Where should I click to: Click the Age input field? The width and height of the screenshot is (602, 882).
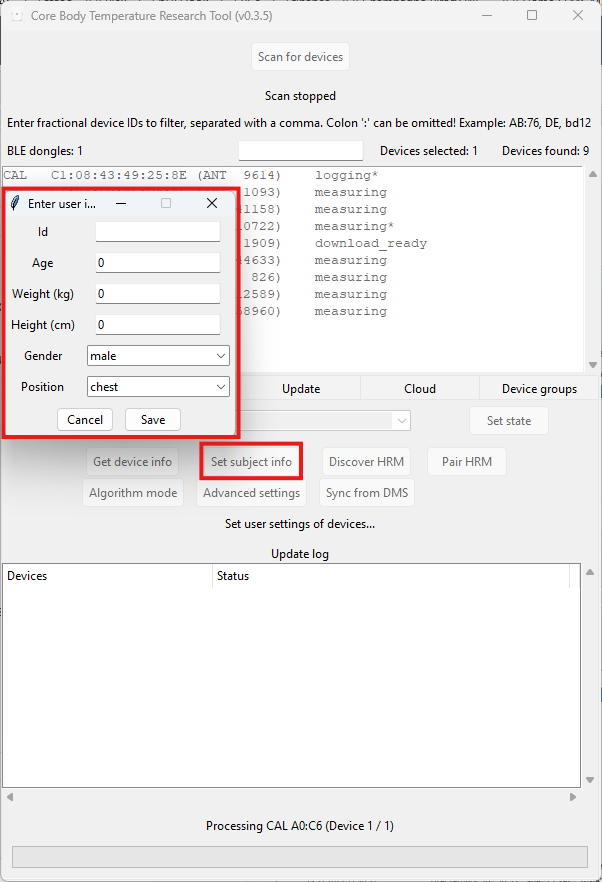coord(158,263)
